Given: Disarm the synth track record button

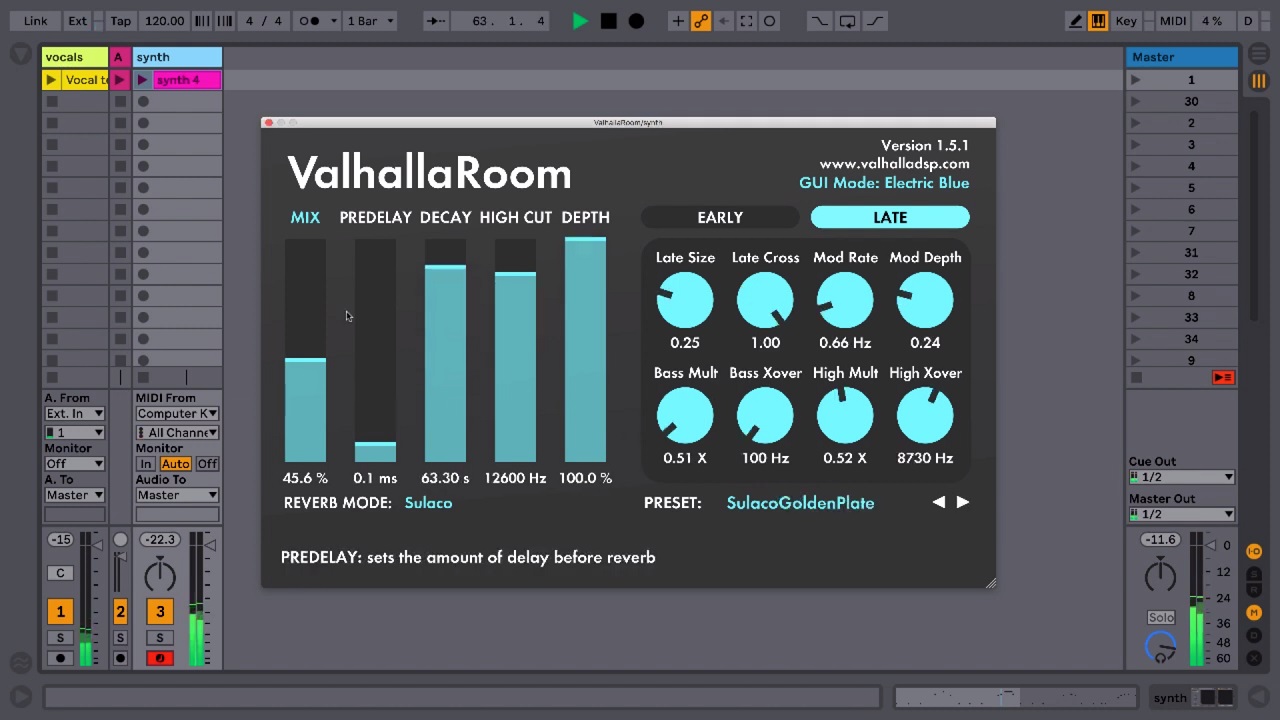Looking at the screenshot, I should pos(160,658).
